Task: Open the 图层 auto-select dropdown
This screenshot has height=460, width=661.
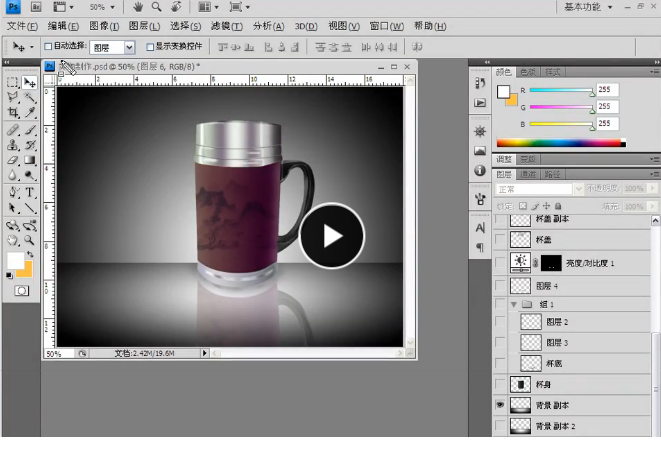Action: [129, 47]
